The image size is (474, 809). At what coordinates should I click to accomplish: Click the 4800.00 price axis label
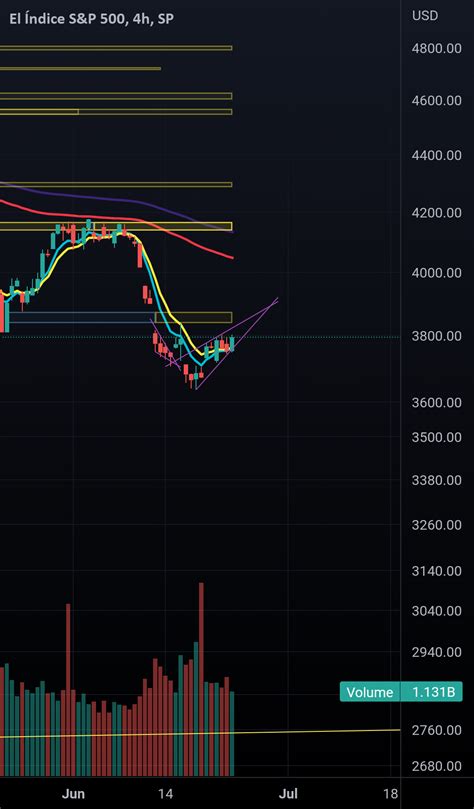436,48
